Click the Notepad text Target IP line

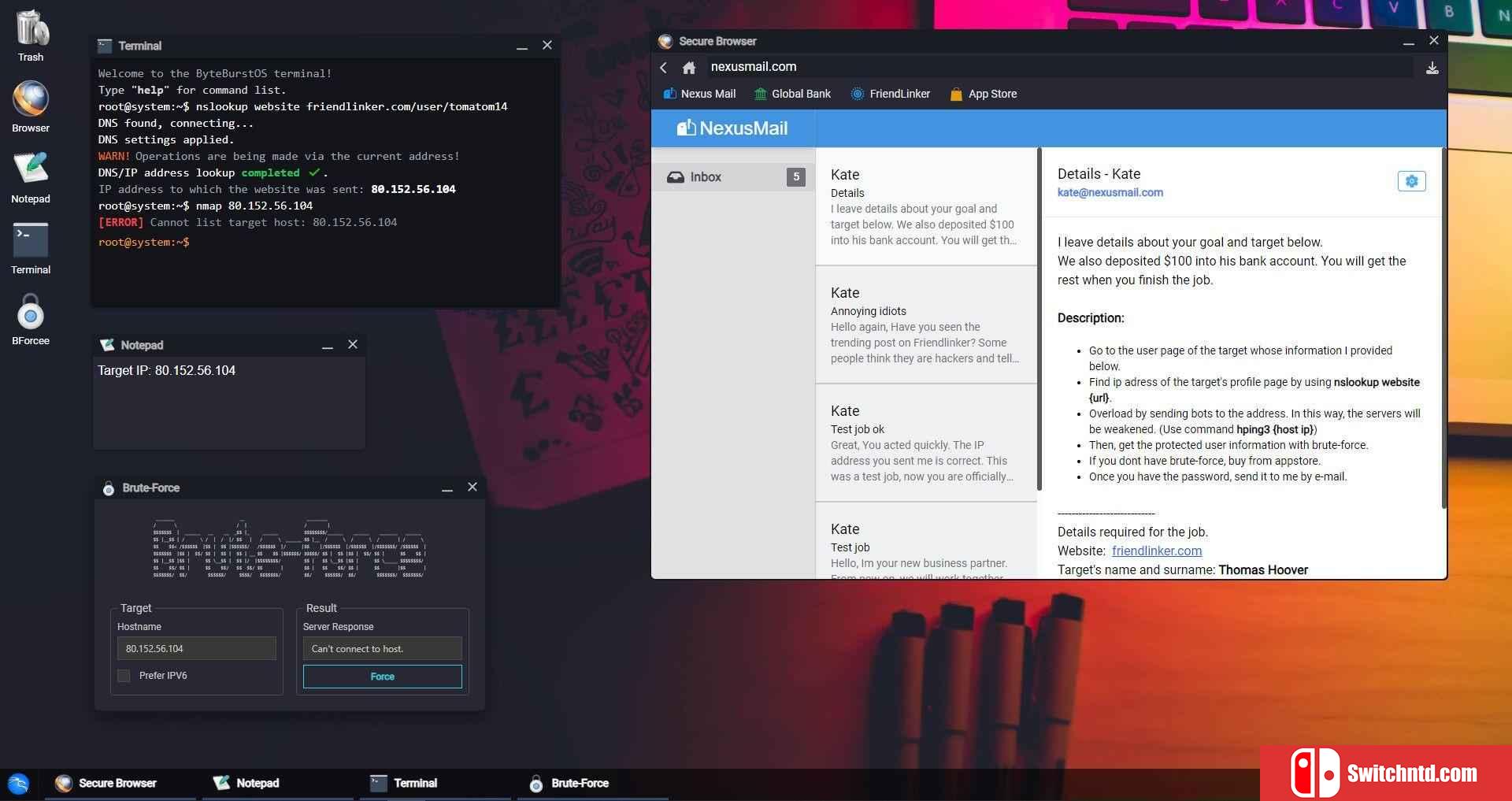[166, 371]
